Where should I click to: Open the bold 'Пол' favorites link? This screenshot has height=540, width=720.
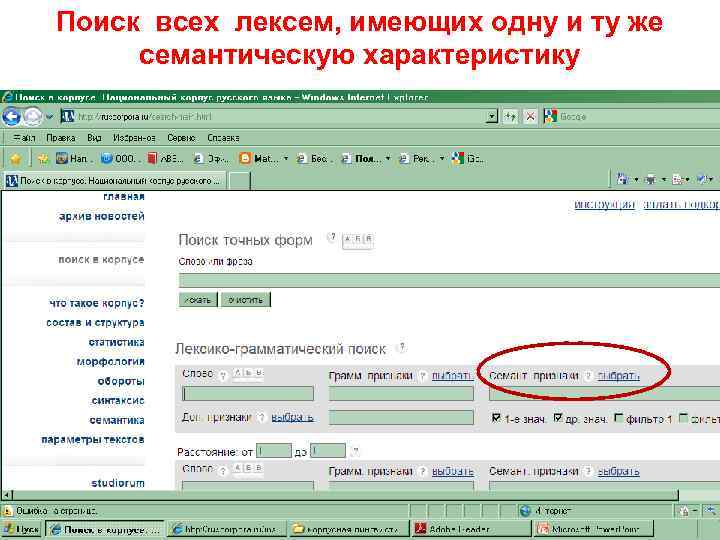click(x=361, y=159)
